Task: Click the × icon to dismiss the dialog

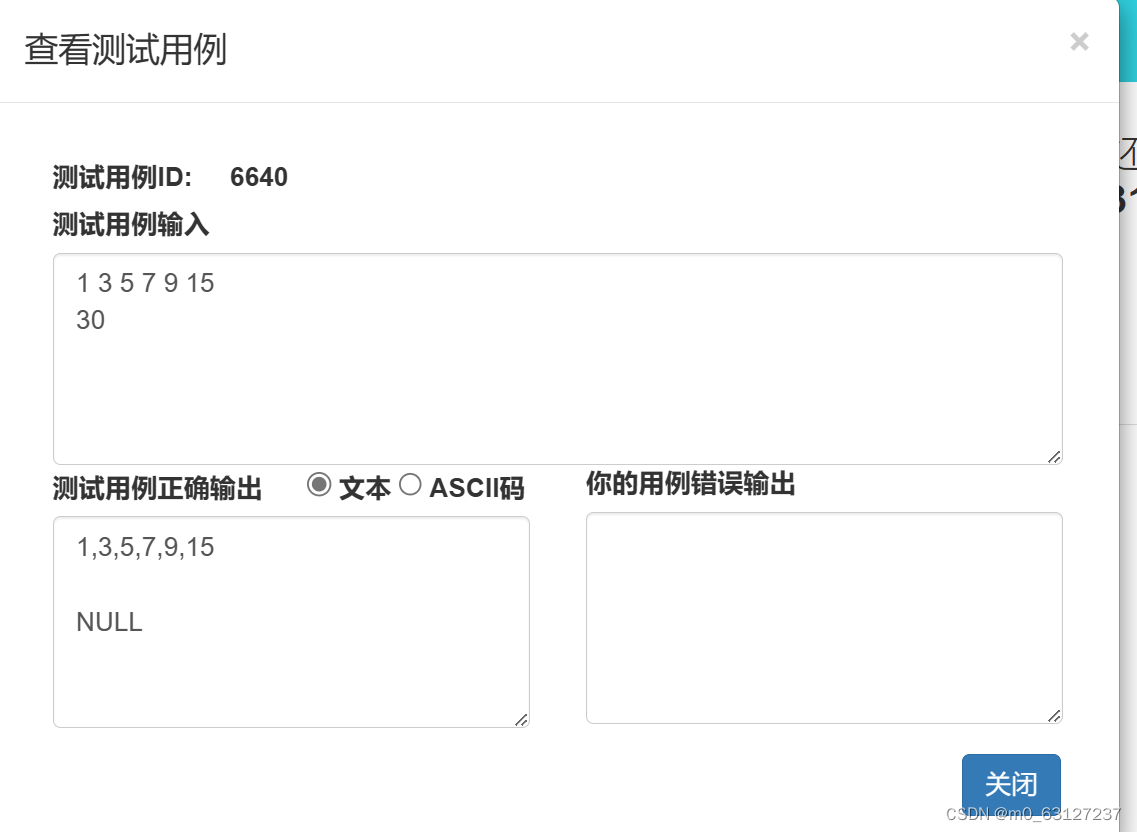Action: point(1079,41)
